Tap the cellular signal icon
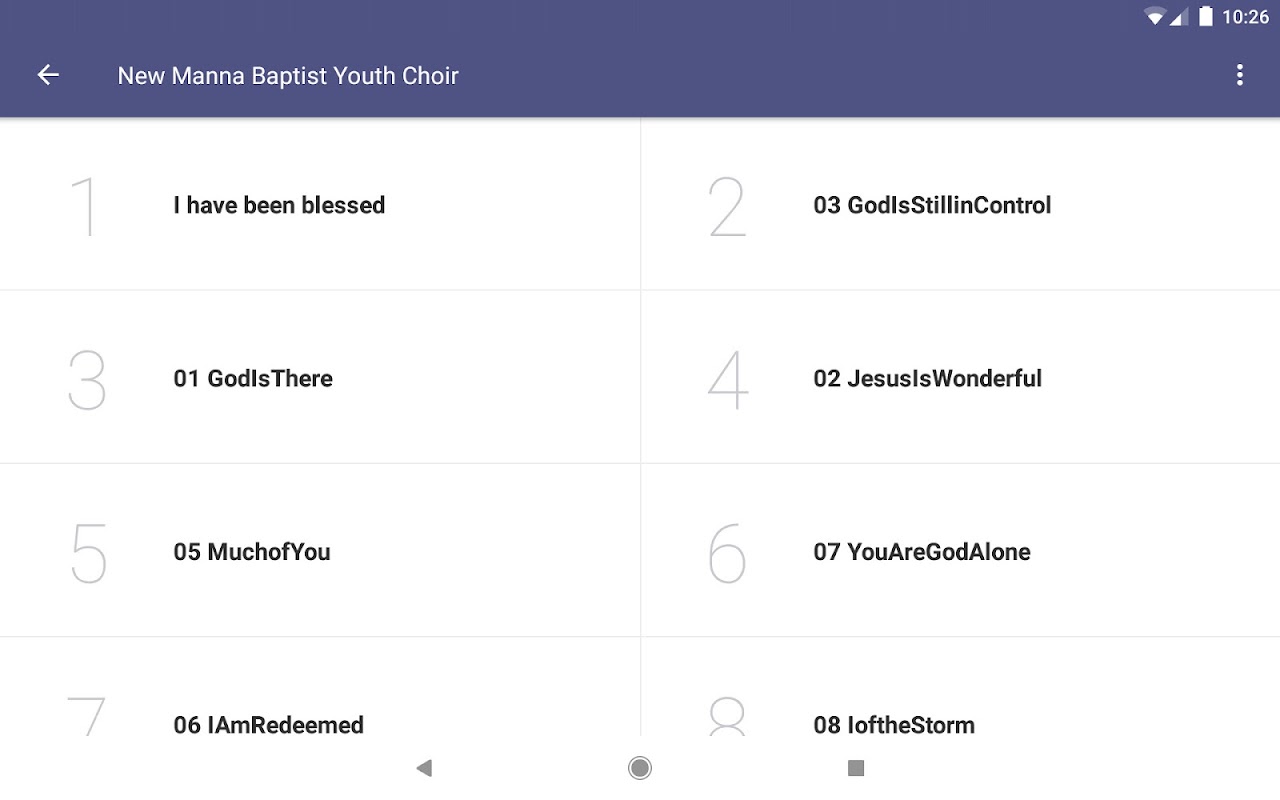This screenshot has height=800, width=1280. coord(1179,17)
